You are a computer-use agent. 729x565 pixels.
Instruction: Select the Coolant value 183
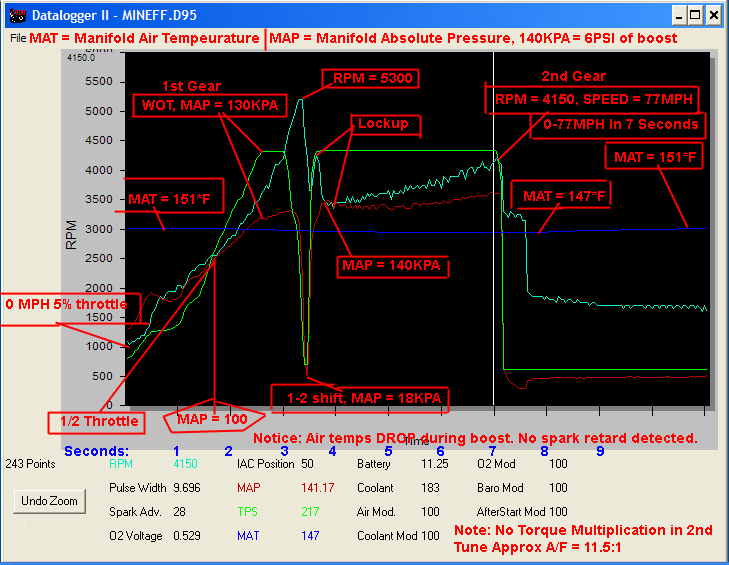coord(430,488)
